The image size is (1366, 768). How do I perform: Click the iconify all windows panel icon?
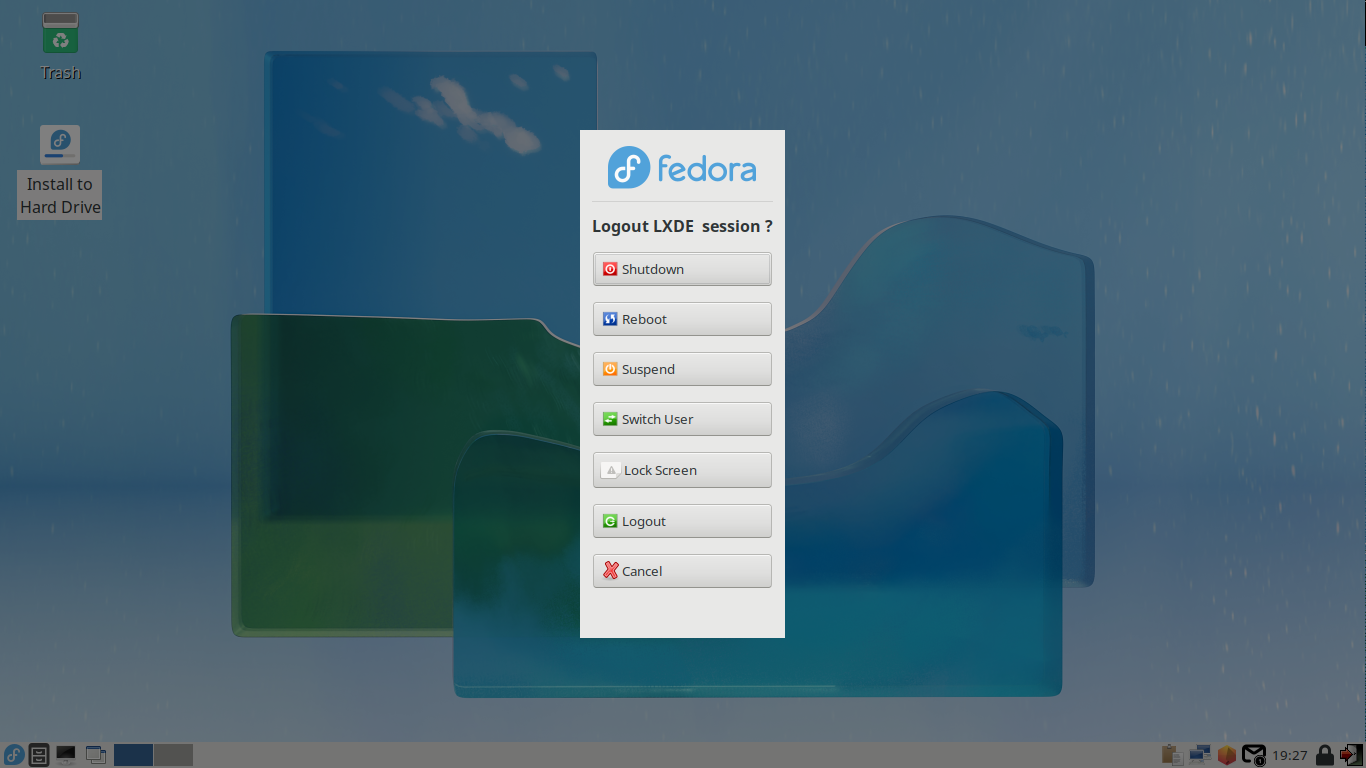(x=96, y=755)
